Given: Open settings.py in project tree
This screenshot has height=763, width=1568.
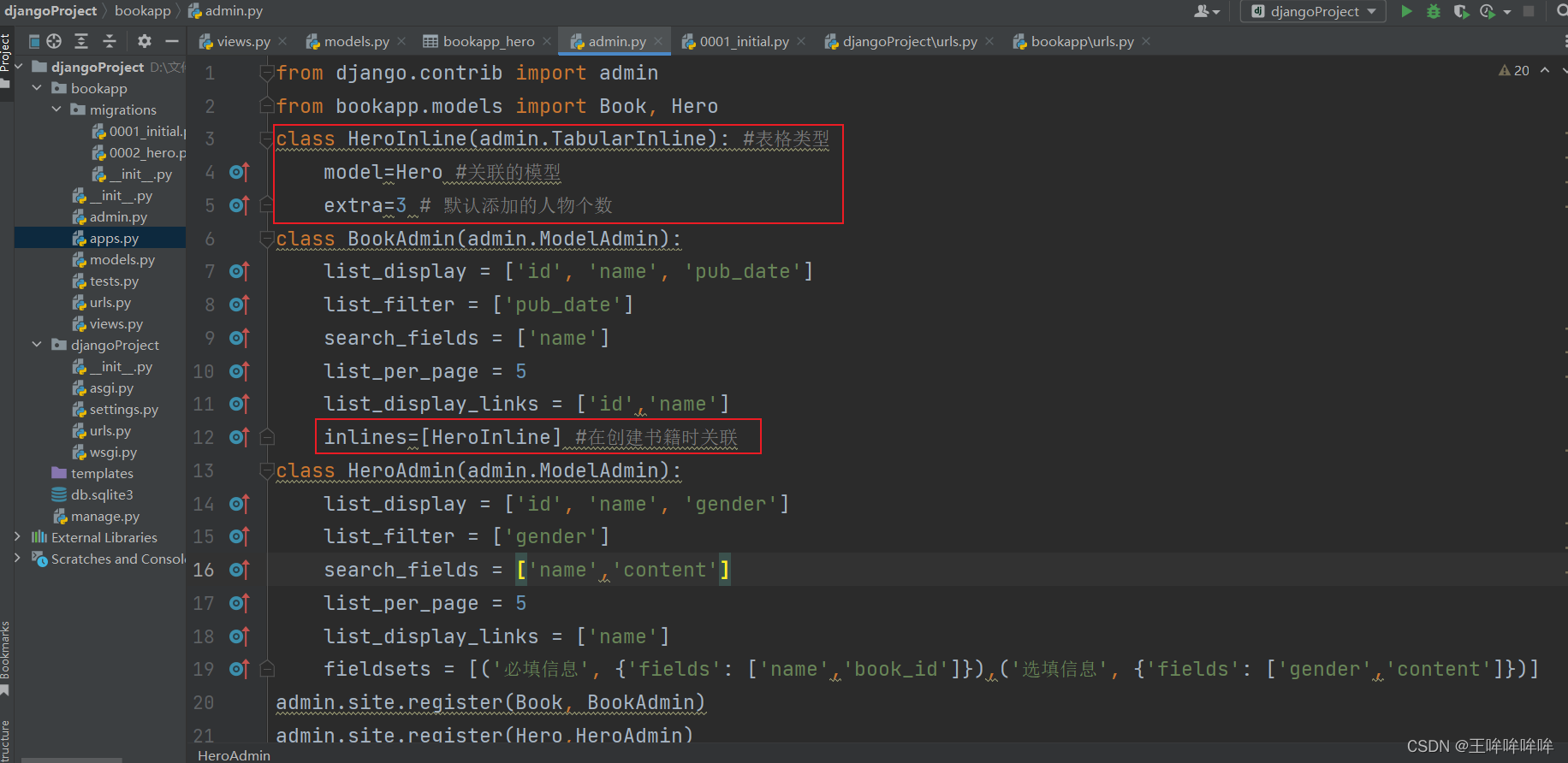Looking at the screenshot, I should tap(116, 410).
